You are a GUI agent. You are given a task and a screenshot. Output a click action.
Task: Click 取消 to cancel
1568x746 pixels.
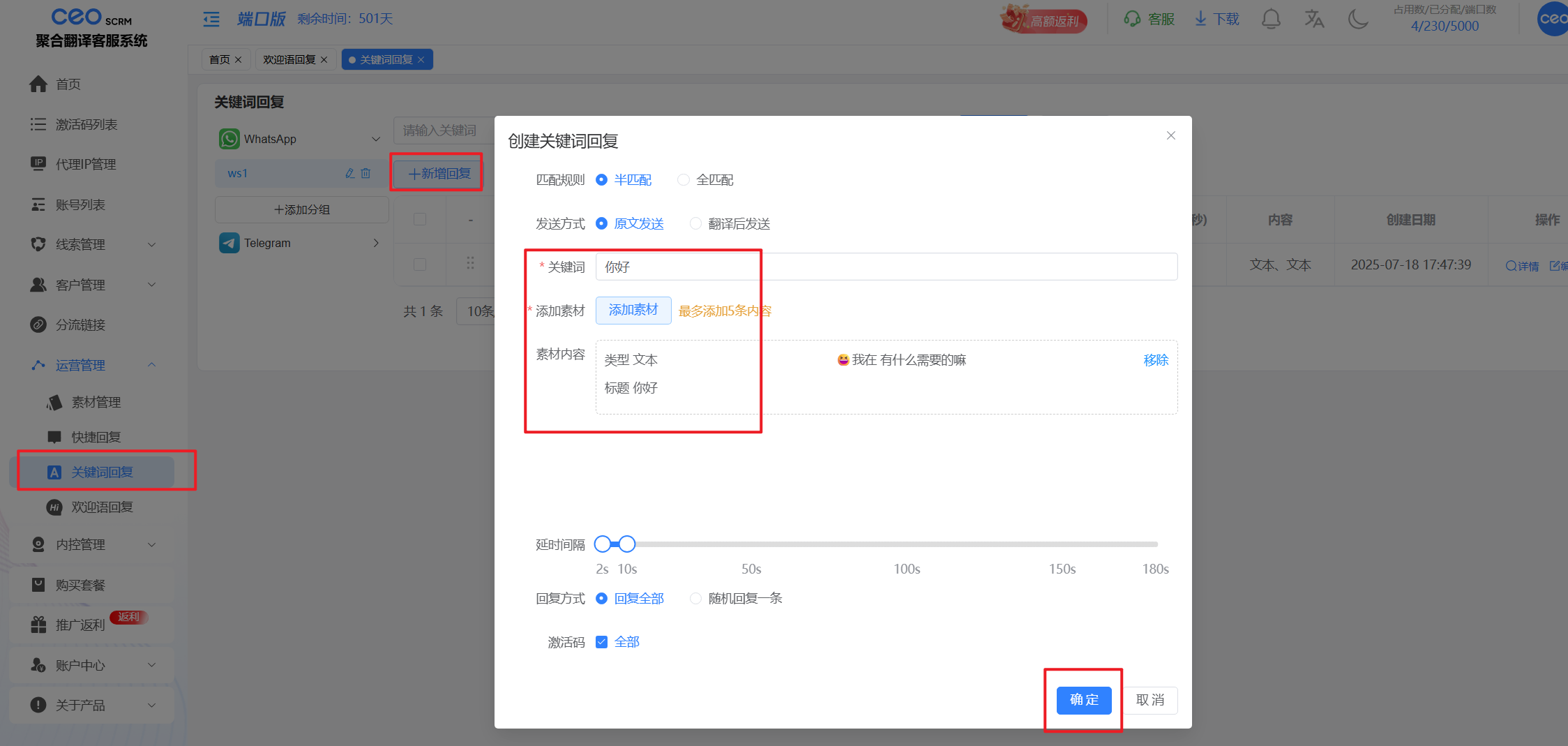pos(1150,700)
